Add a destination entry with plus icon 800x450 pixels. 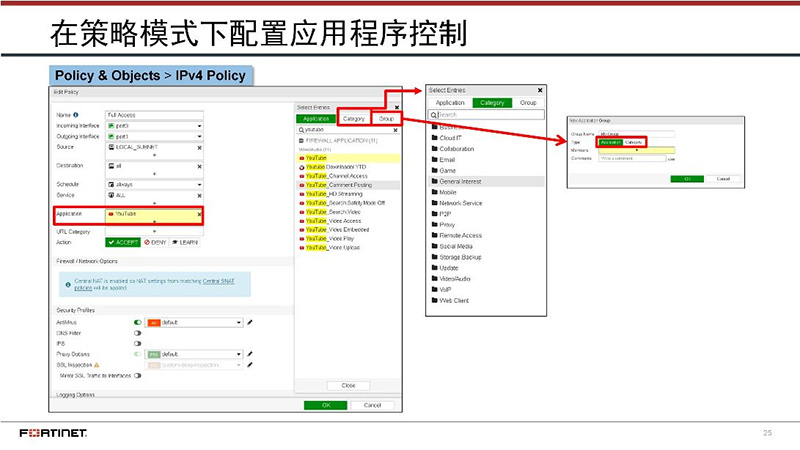155,173
